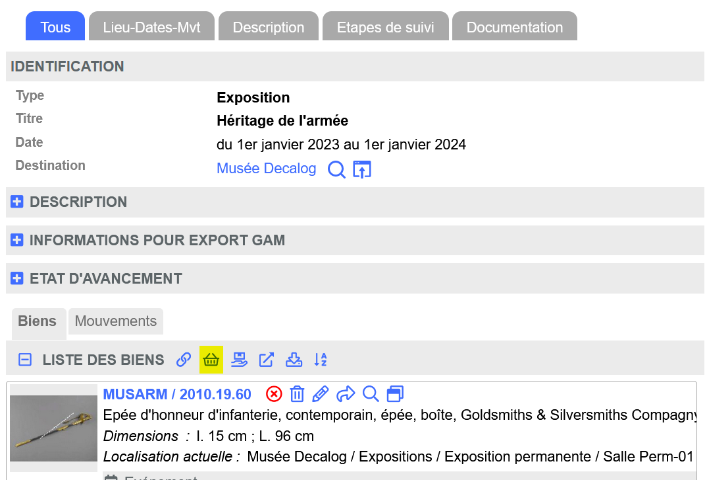Delete item with the trash icon
Screen dimensions: 707x480
coord(297,394)
